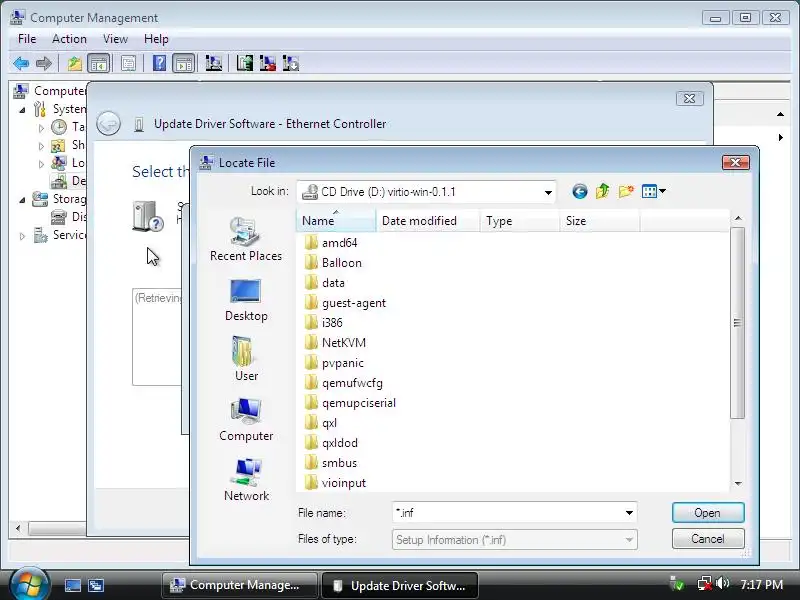
Task: Sort files by Date modified column header
Action: (x=428, y=221)
